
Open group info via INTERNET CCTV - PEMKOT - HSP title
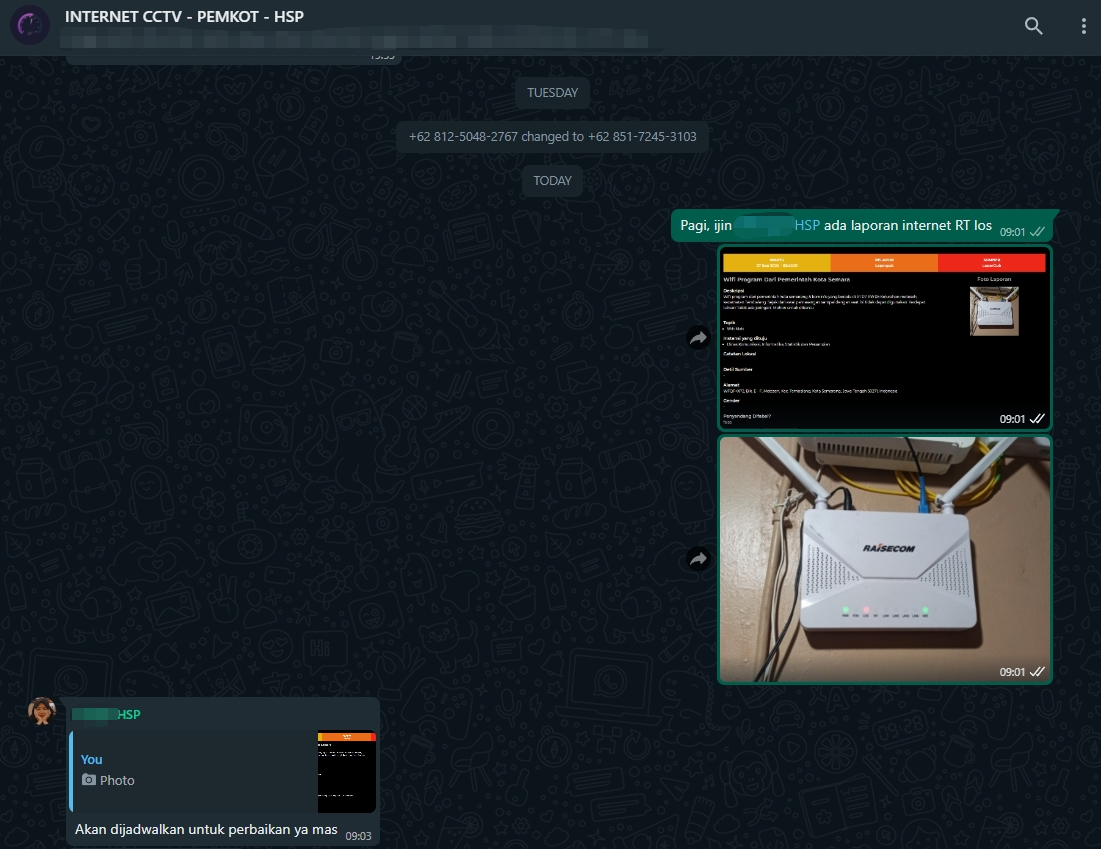pos(184,17)
